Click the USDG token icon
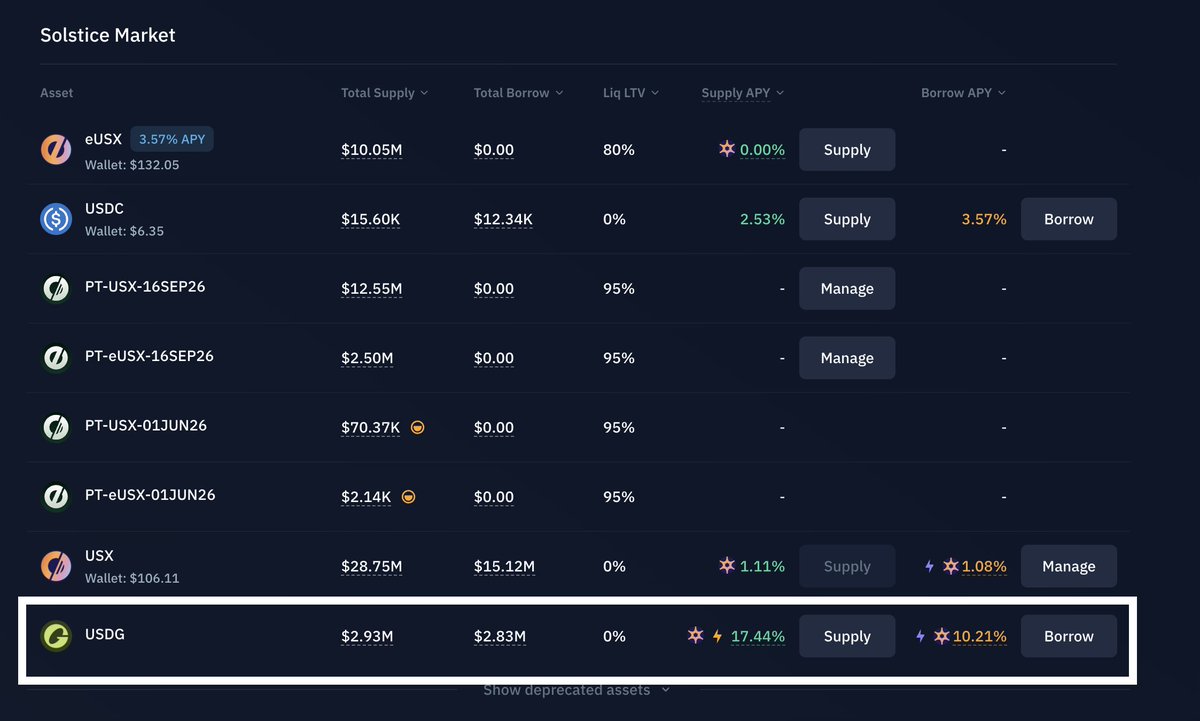Viewport: 1200px width, 721px height. 56,636
